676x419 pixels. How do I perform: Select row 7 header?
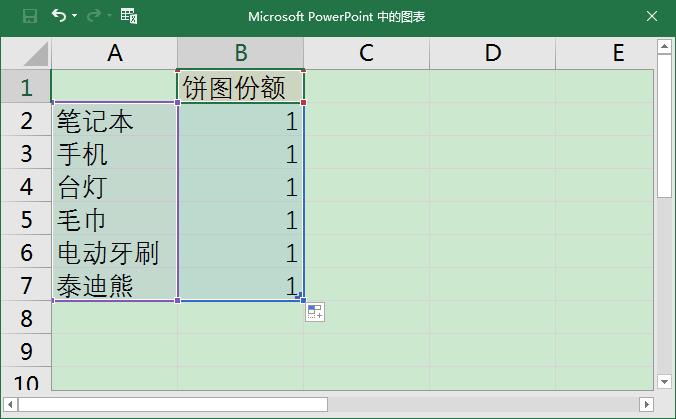pyautogui.click(x=26, y=285)
